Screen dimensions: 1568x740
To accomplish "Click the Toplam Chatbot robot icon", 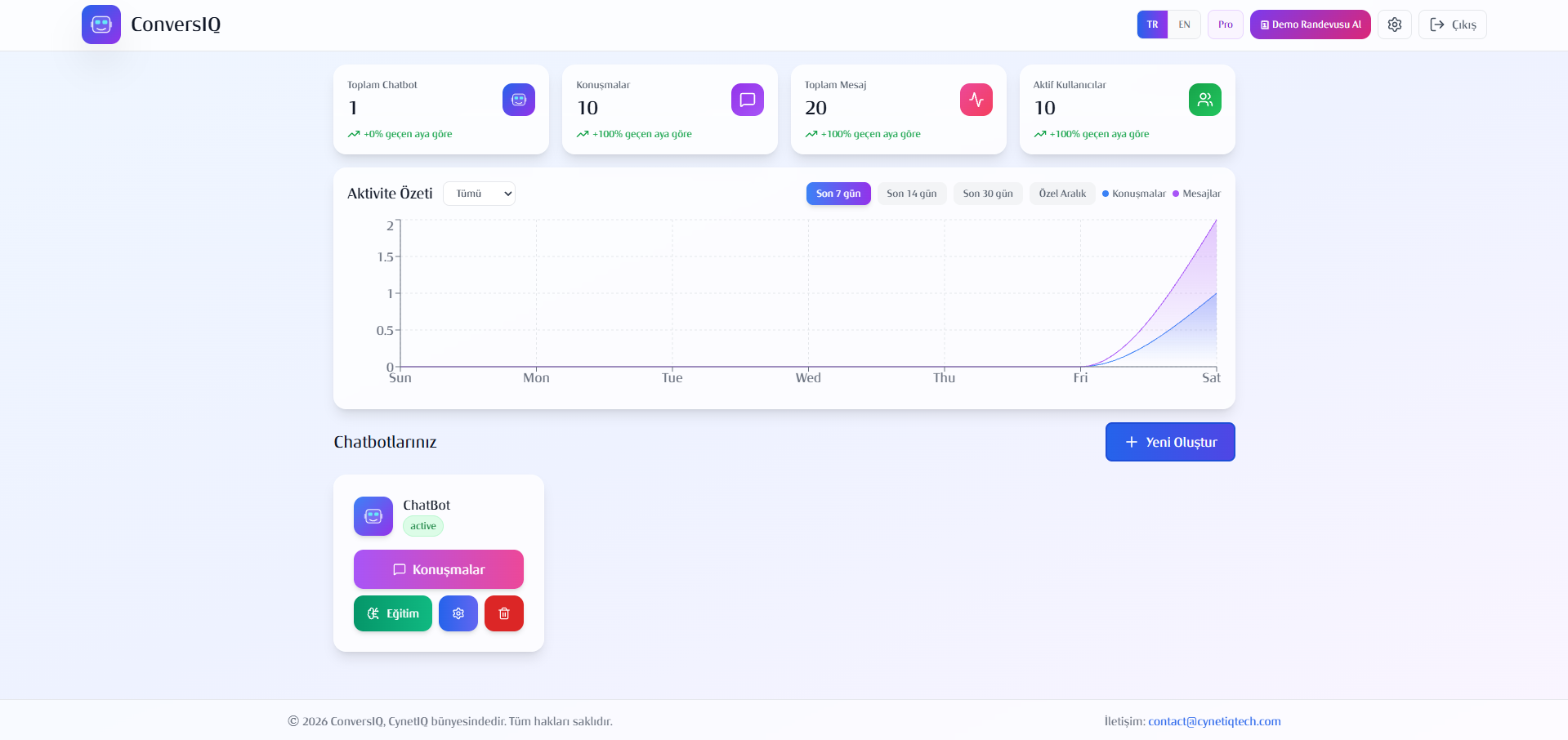I will point(519,100).
